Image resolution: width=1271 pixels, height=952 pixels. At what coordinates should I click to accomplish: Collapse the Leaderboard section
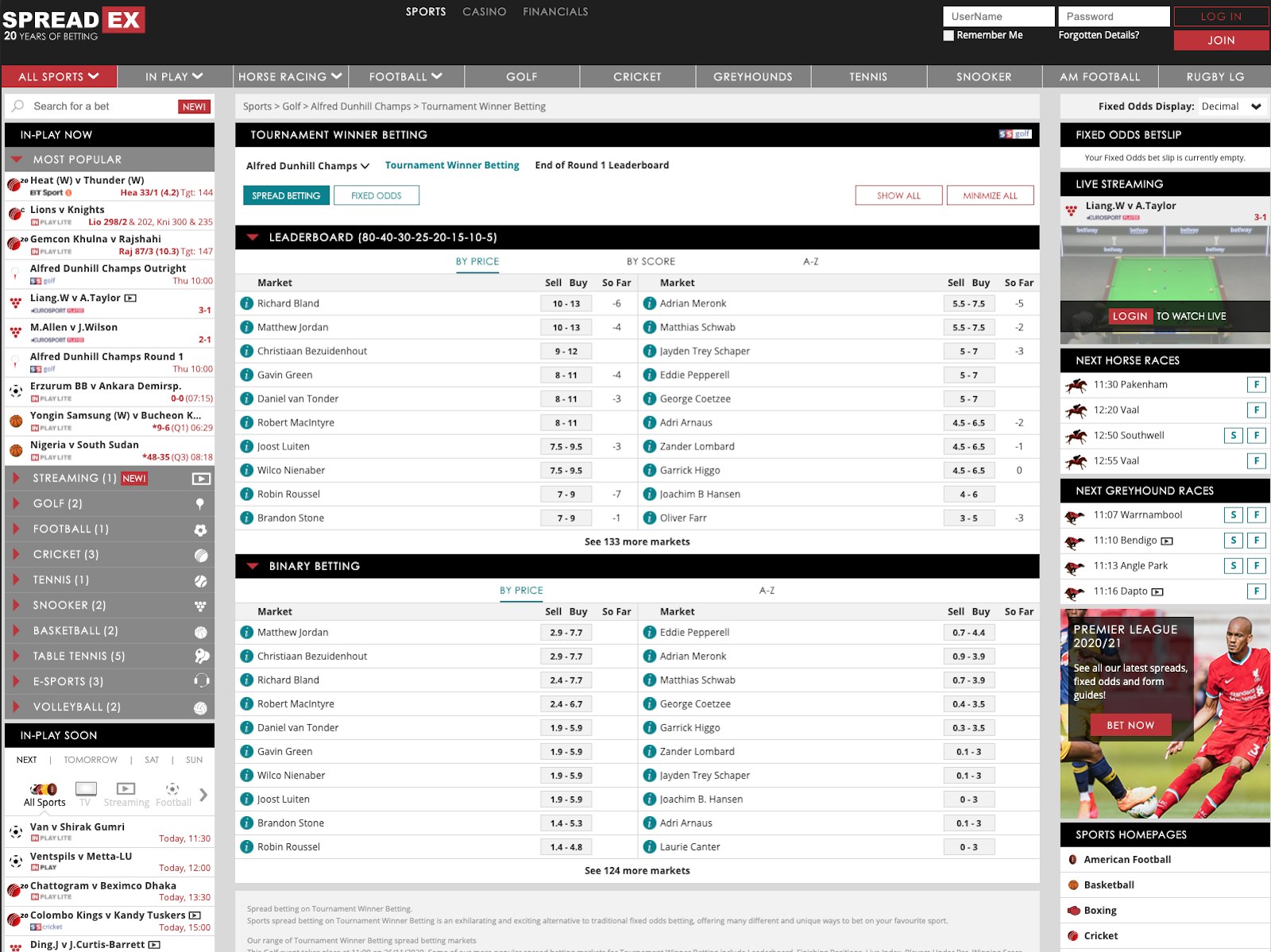253,237
